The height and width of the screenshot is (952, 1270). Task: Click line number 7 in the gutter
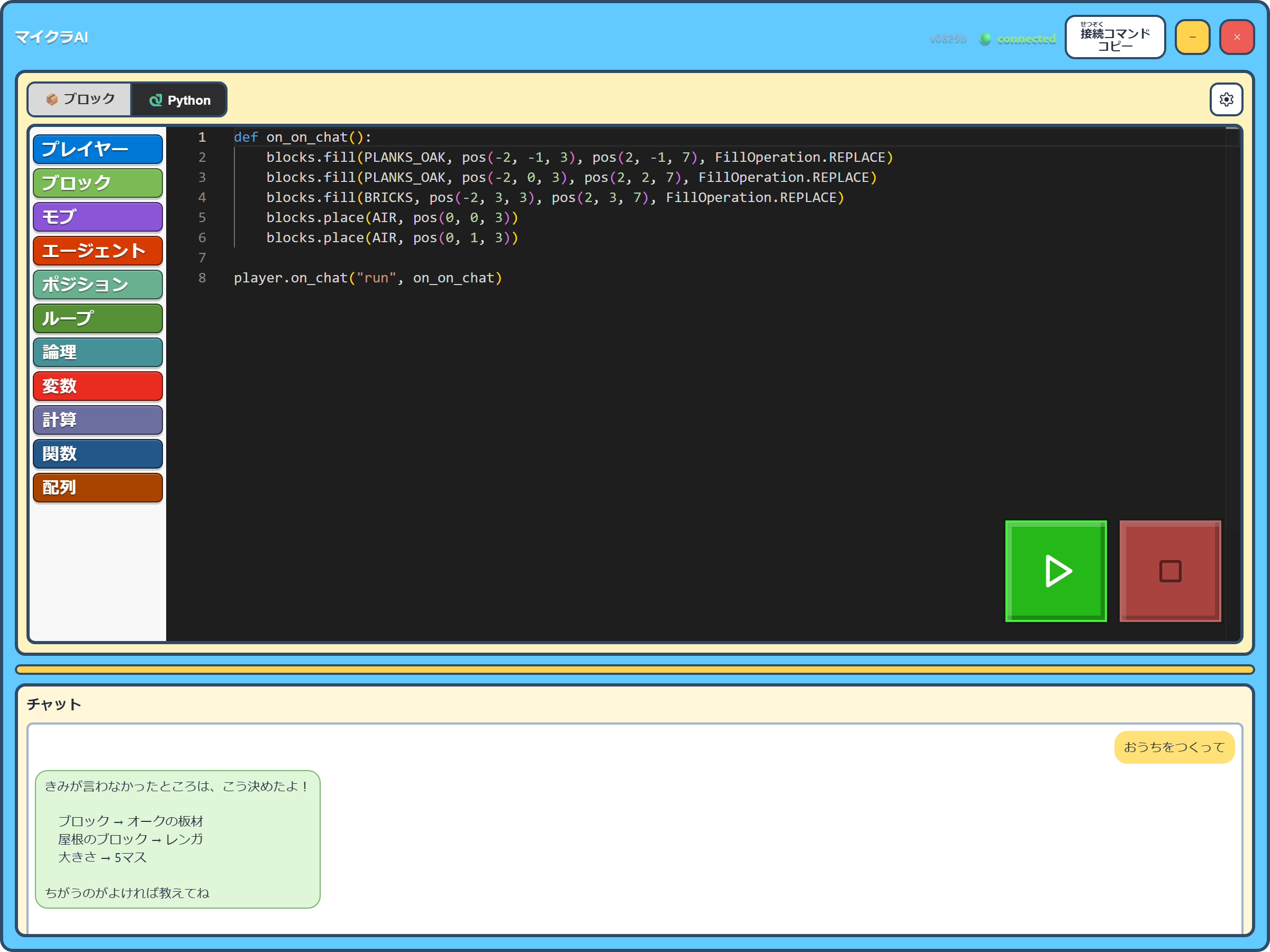coord(202,258)
